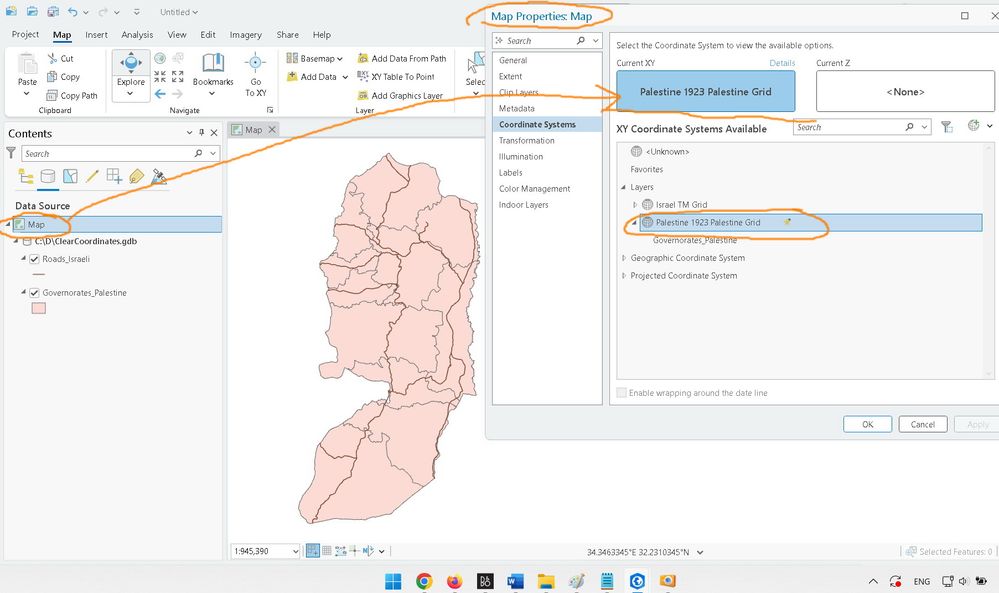Click the filter funnel in Contents pane

(11, 153)
